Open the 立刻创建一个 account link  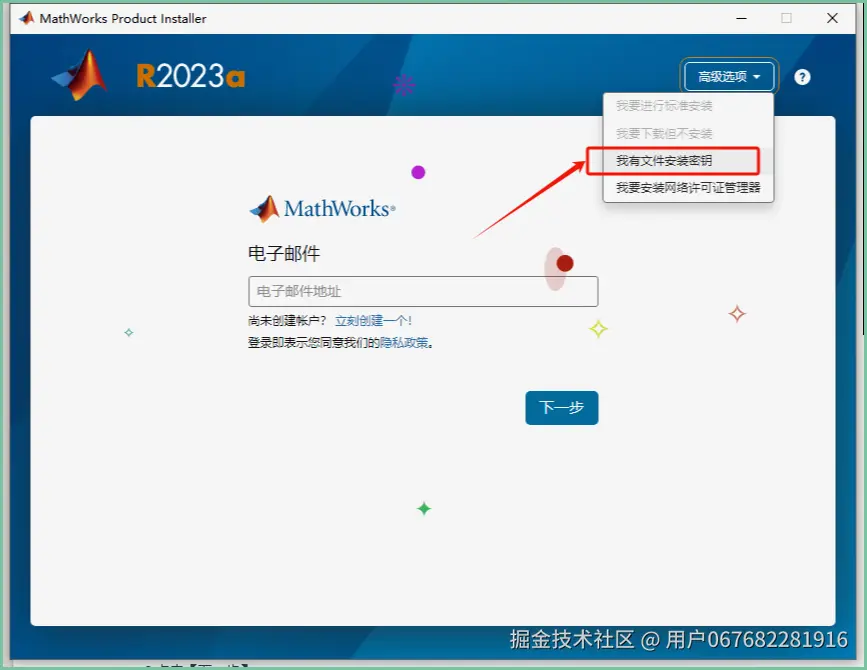coord(373,321)
